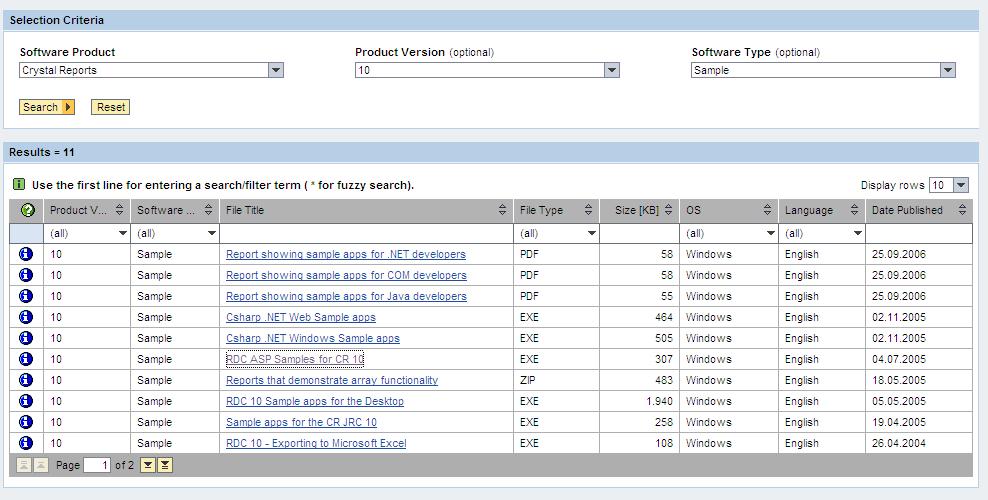Open the File Type column filter dropdown

592,233
